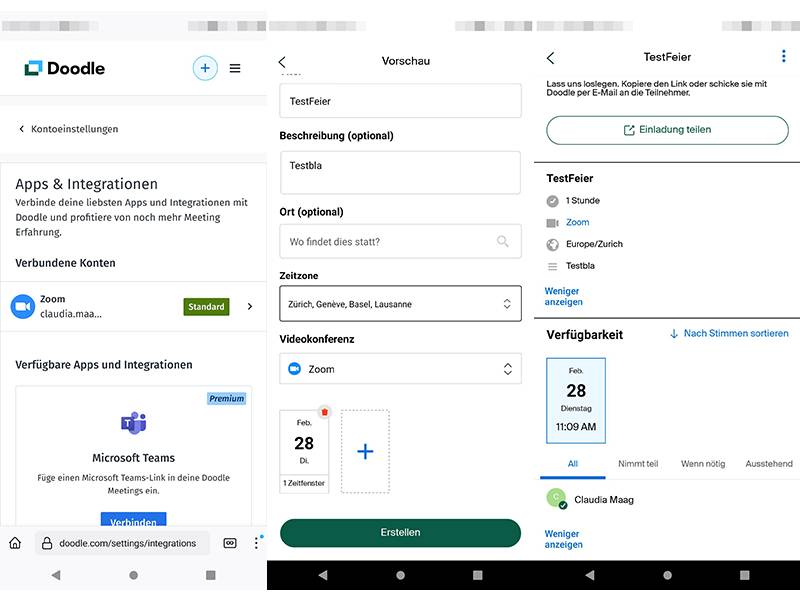This screenshot has height=600, width=800.
Task: Open the three-dot menu on the TestFeier screen
Action: 783,57
